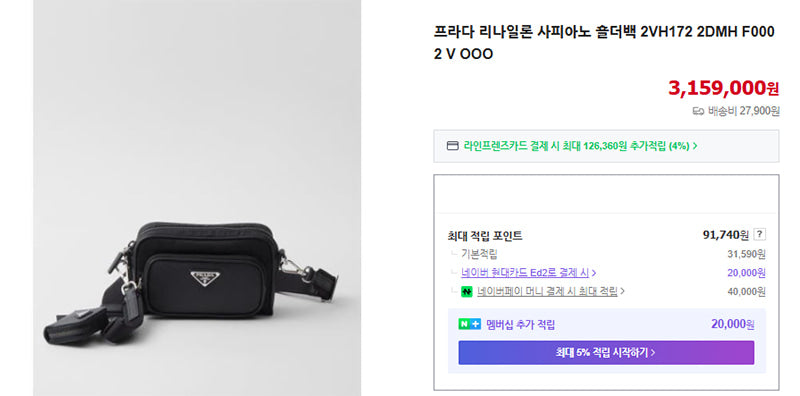The width and height of the screenshot is (800, 396).
Task: Open the 라인프렌즈카드 결제 시 추가적립 green text
Action: pyautogui.click(x=577, y=146)
